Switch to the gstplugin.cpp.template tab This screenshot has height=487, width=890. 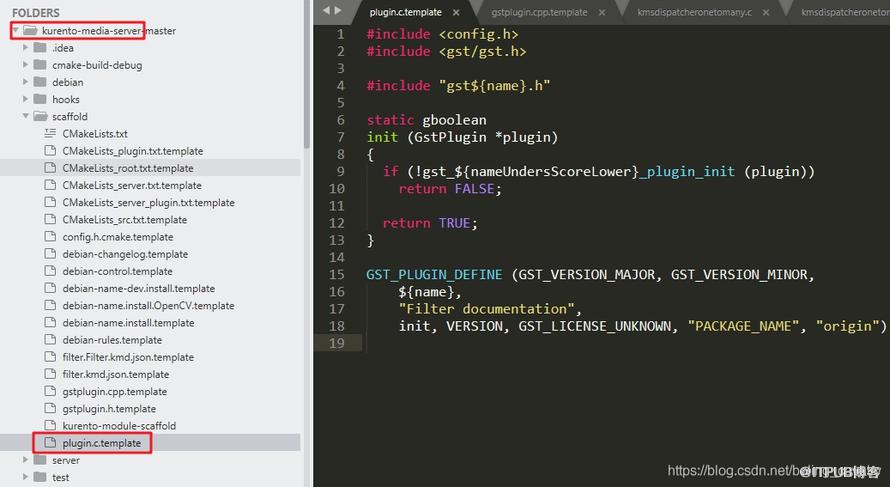coord(539,12)
